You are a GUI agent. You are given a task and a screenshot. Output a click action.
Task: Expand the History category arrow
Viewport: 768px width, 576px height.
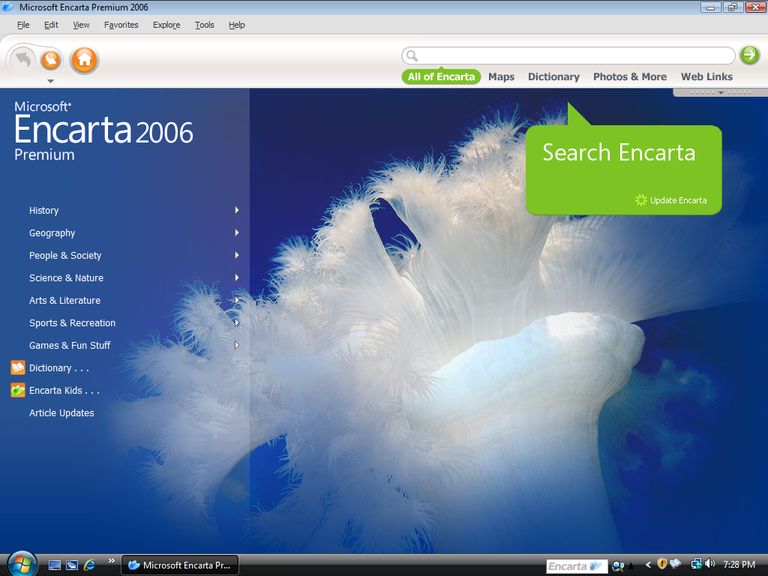237,210
